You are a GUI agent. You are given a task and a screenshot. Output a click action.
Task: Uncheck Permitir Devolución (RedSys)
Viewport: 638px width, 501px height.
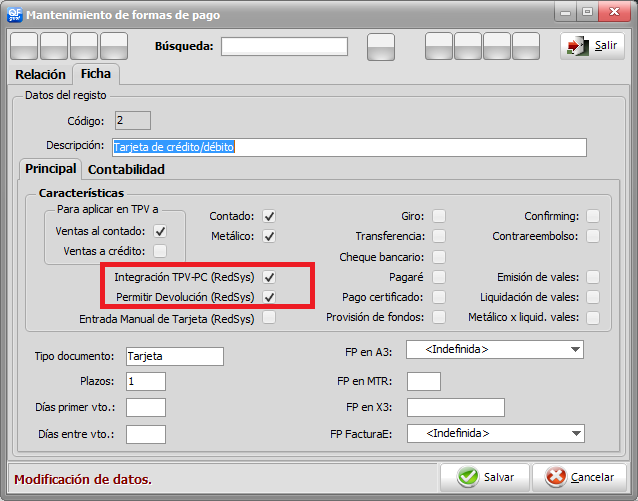pyautogui.click(x=269, y=297)
